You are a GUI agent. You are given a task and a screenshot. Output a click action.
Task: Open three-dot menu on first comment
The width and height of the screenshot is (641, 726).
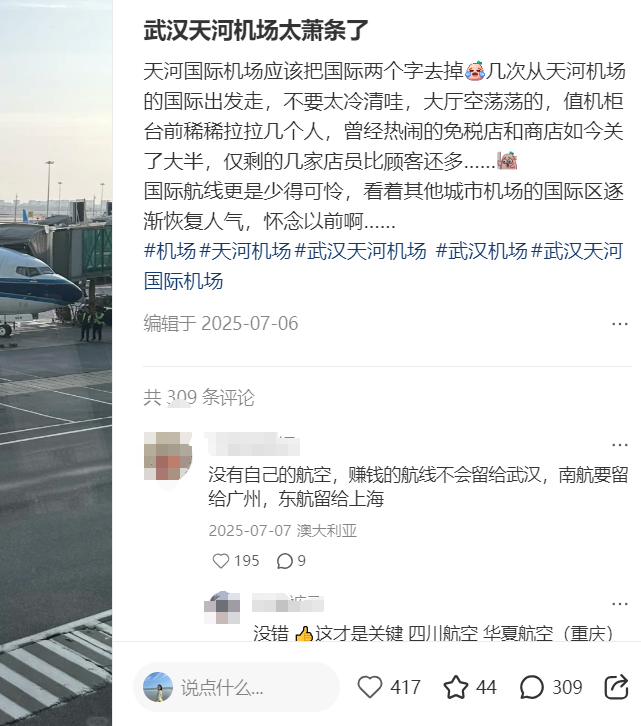click(x=620, y=445)
